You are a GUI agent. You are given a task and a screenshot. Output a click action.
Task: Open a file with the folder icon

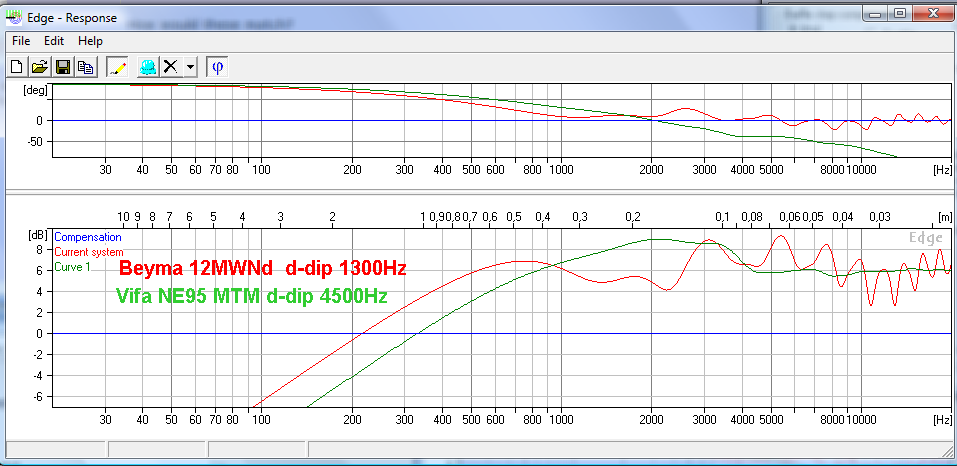[x=40, y=66]
